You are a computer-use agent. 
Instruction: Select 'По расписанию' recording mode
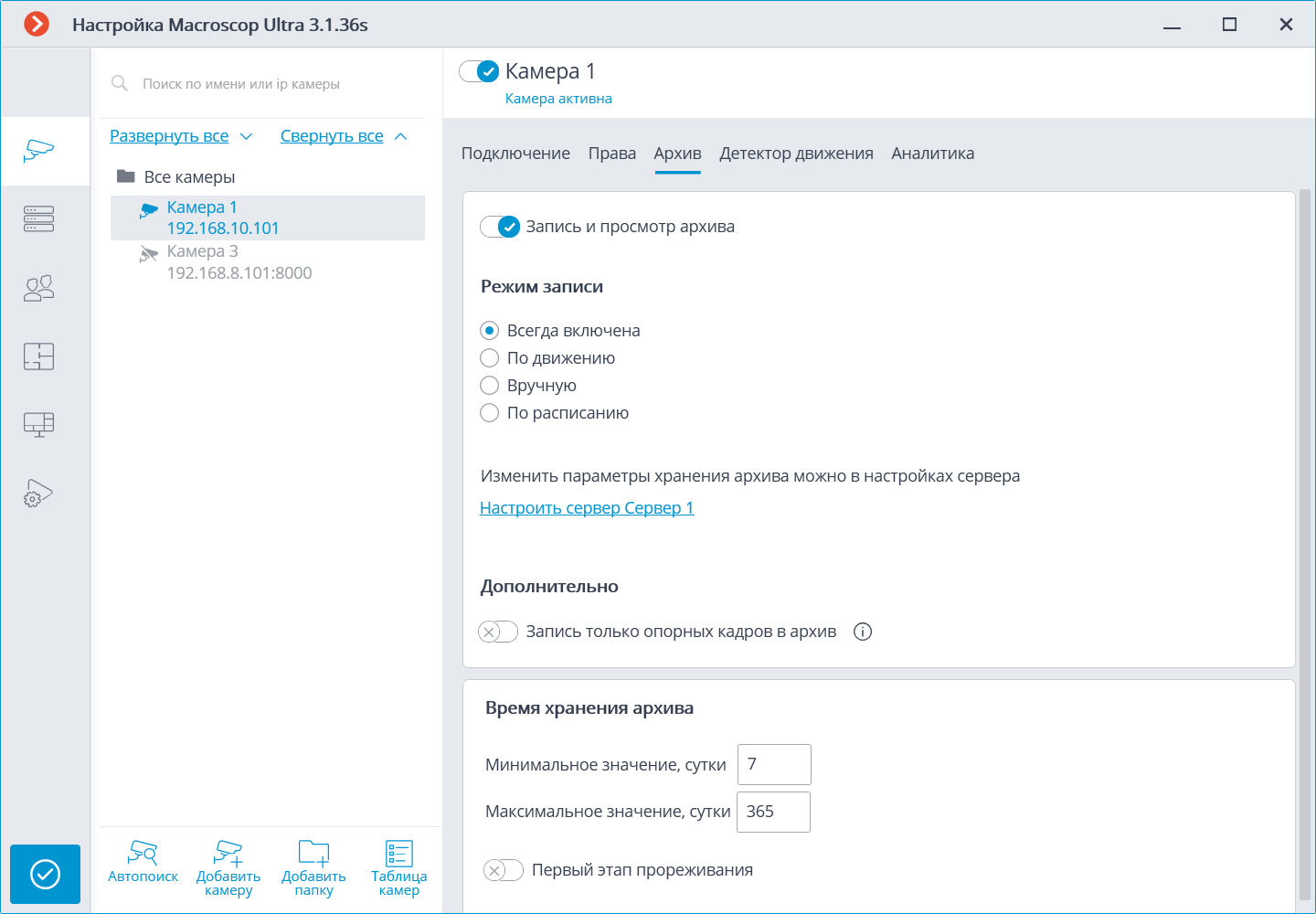pos(490,412)
